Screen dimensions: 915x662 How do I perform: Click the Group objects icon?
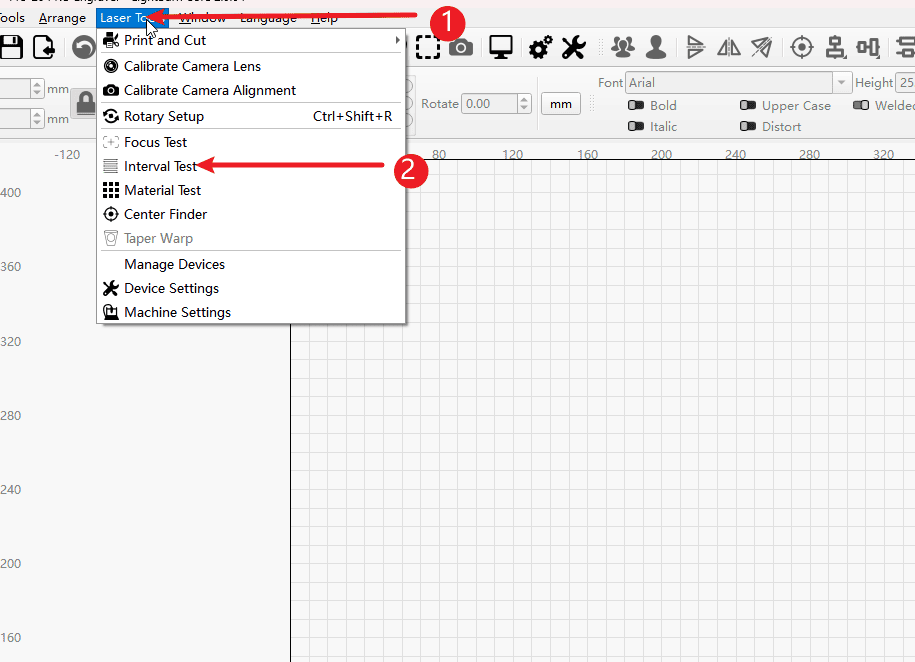[x=623, y=47]
